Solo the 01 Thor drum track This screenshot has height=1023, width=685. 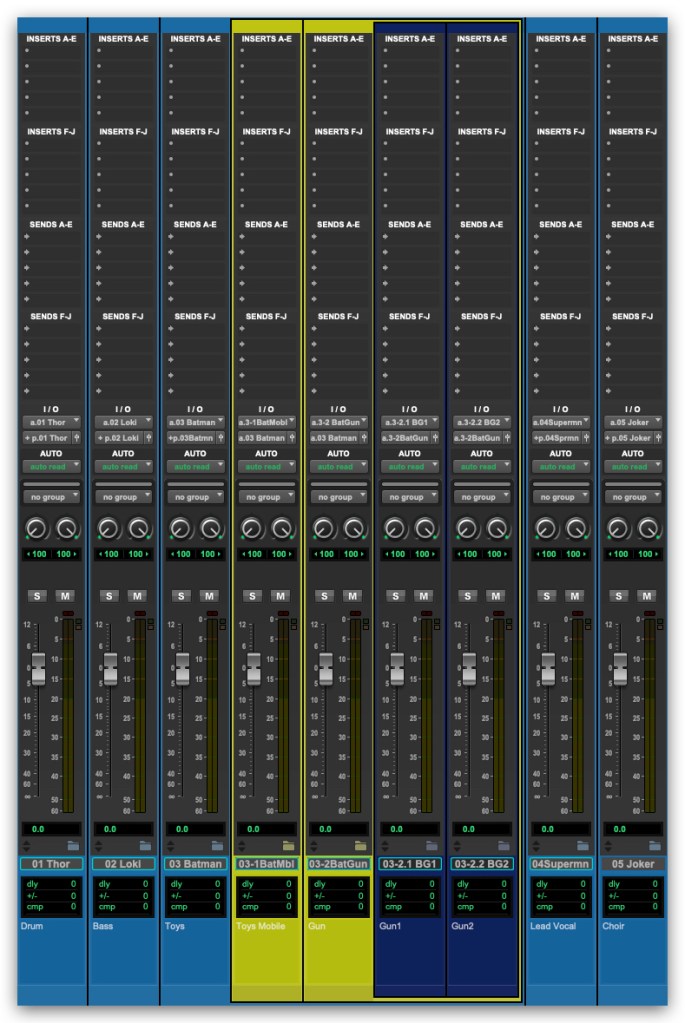point(38,596)
